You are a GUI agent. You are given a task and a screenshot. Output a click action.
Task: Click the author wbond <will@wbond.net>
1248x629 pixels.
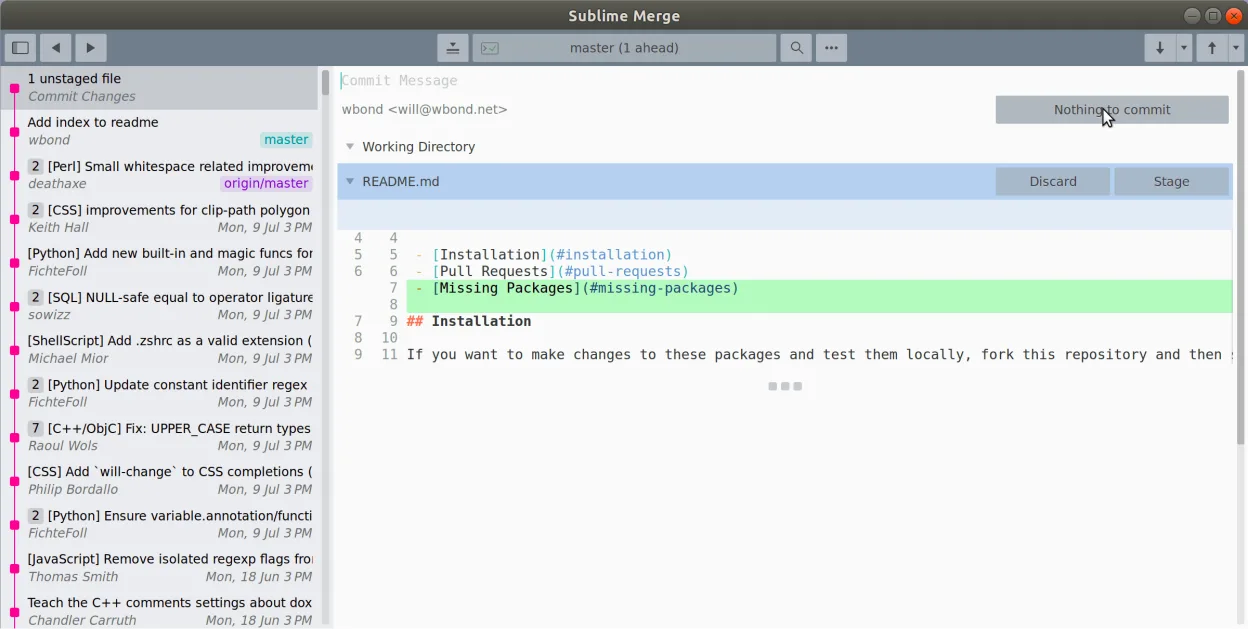coord(424,110)
